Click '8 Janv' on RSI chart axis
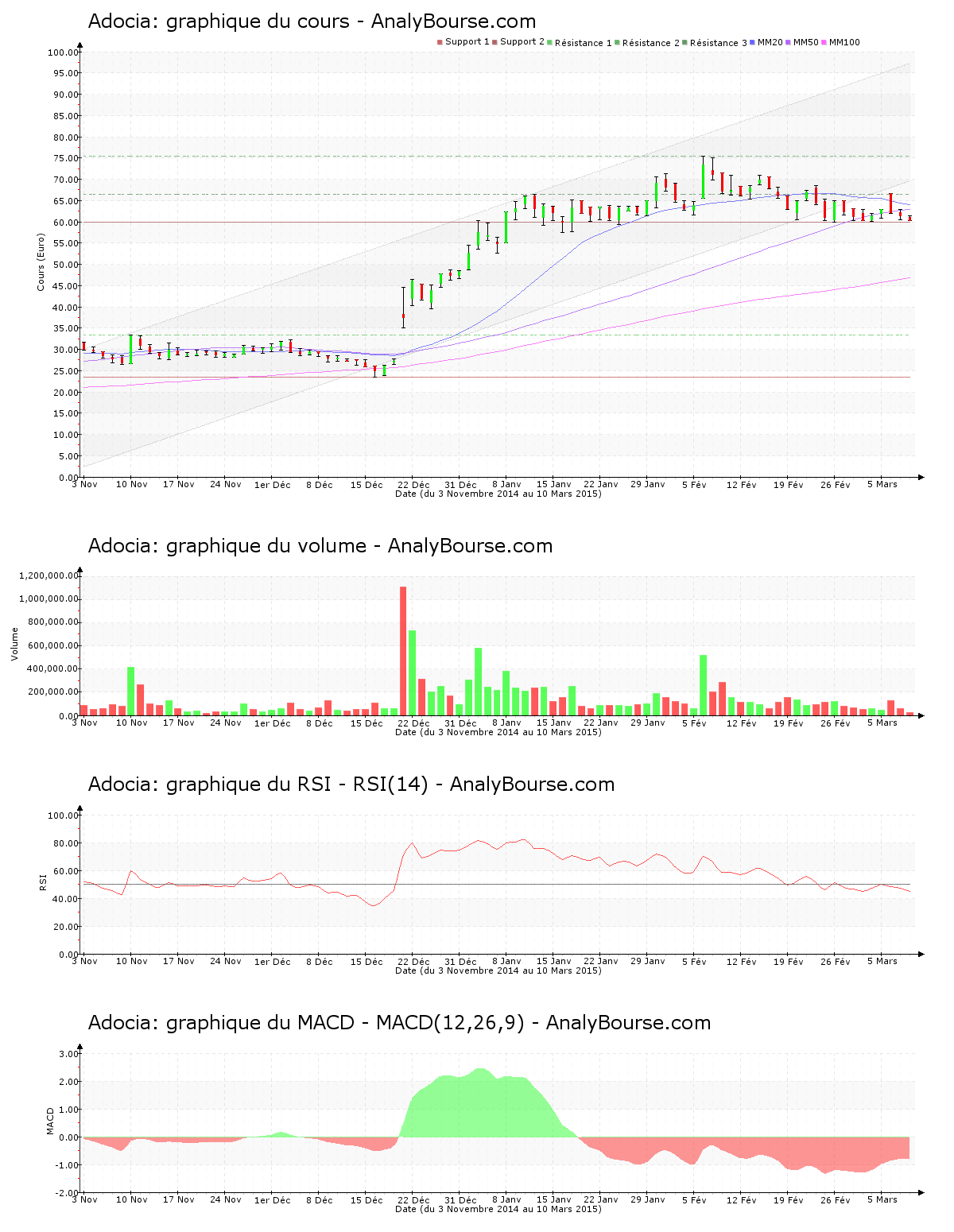954x1232 pixels. point(506,961)
